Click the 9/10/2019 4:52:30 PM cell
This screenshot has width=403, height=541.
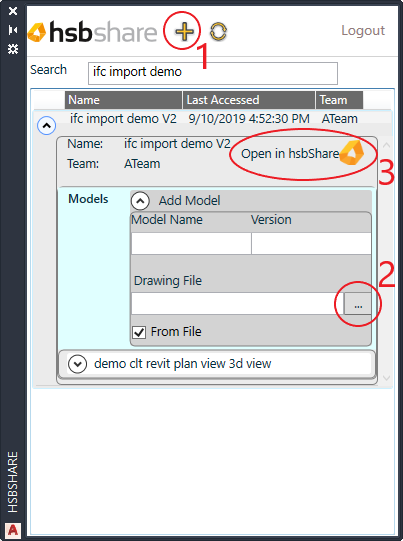(x=249, y=119)
